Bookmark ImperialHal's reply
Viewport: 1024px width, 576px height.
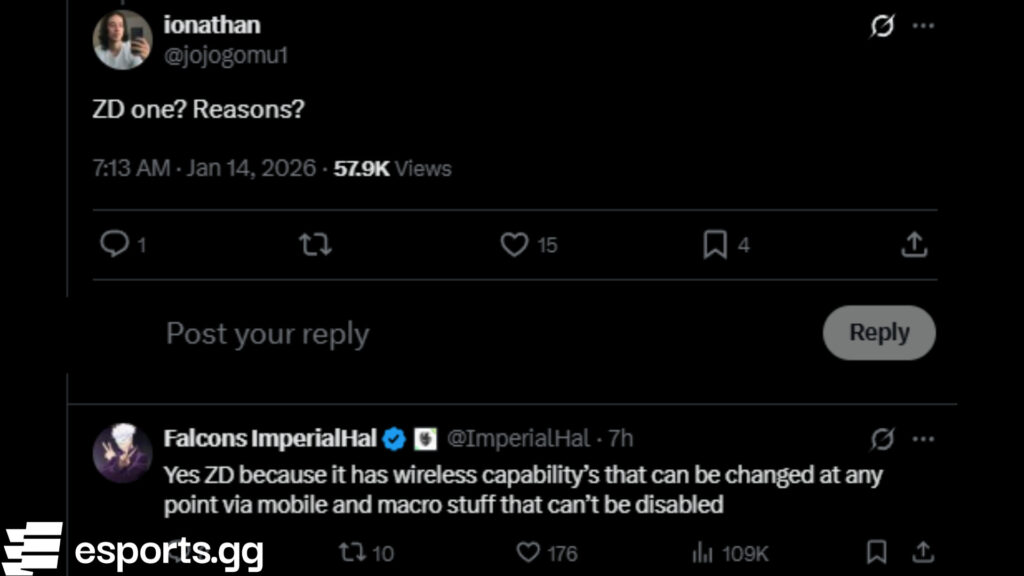click(x=876, y=552)
